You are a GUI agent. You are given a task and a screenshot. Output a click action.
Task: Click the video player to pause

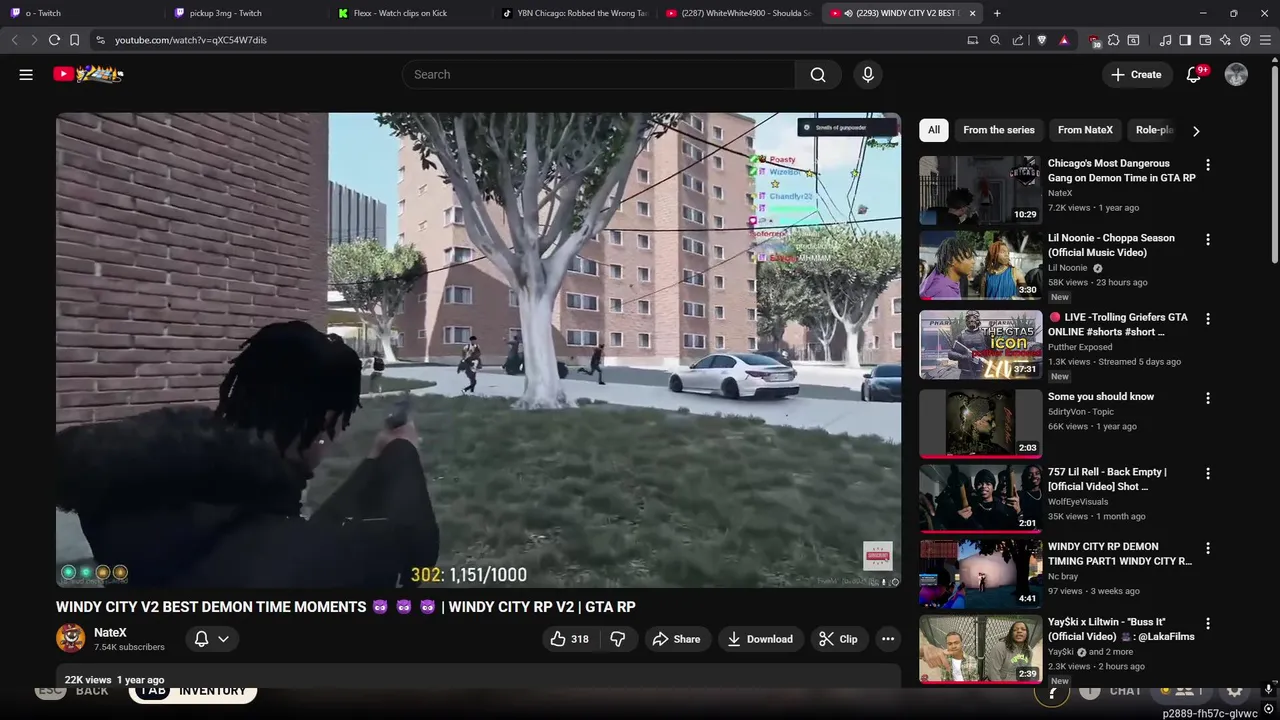click(x=478, y=349)
